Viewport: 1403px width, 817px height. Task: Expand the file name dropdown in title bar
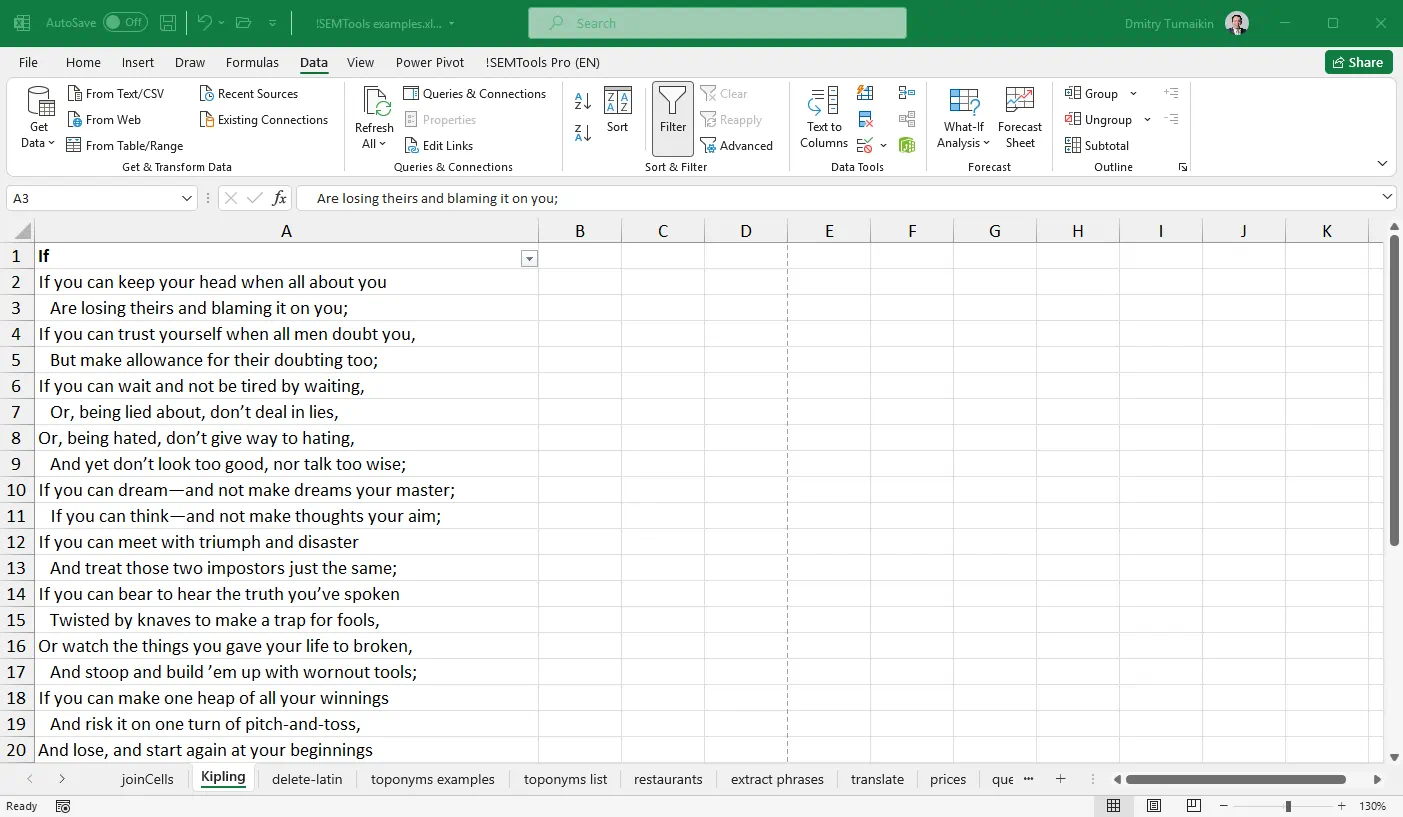451,23
